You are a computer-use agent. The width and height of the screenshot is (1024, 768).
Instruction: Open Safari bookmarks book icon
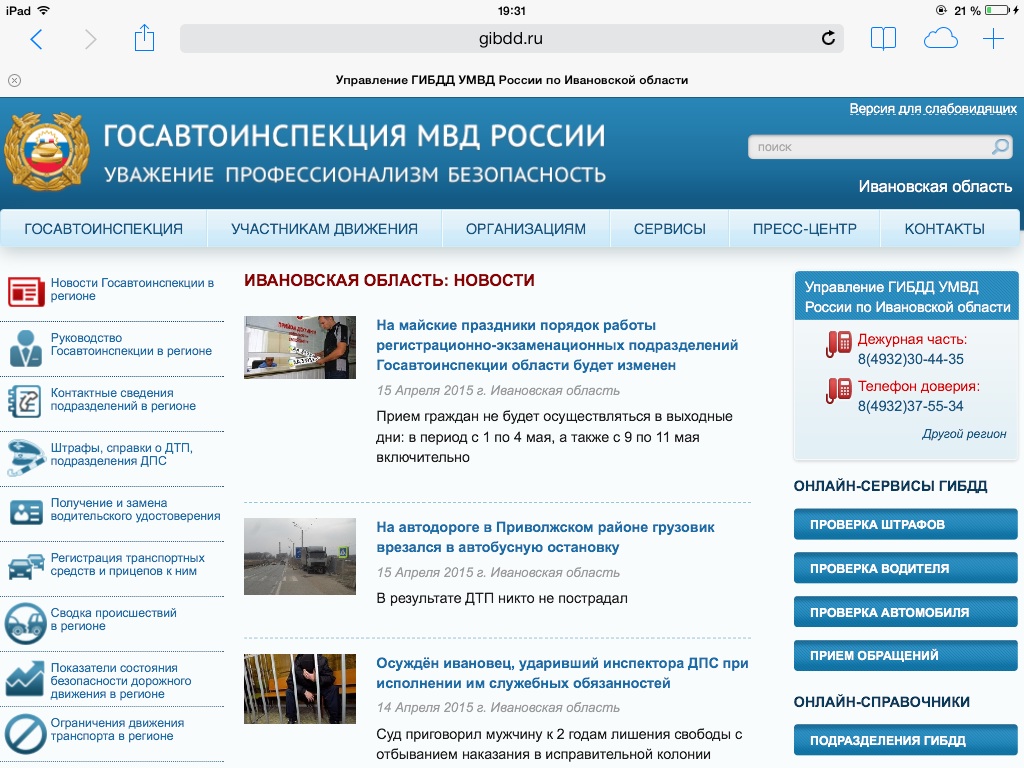pyautogui.click(x=883, y=39)
